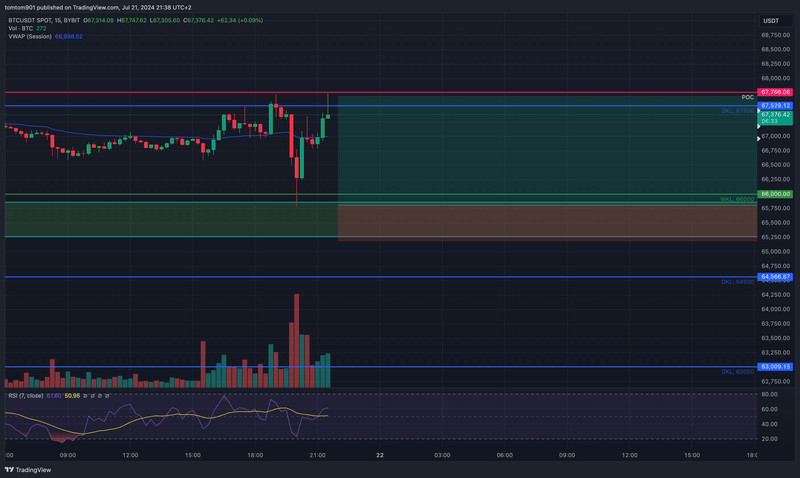This screenshot has width=800, height=478.
Task: Click the 68,000.00 price axis value
Action: (x=776, y=78)
